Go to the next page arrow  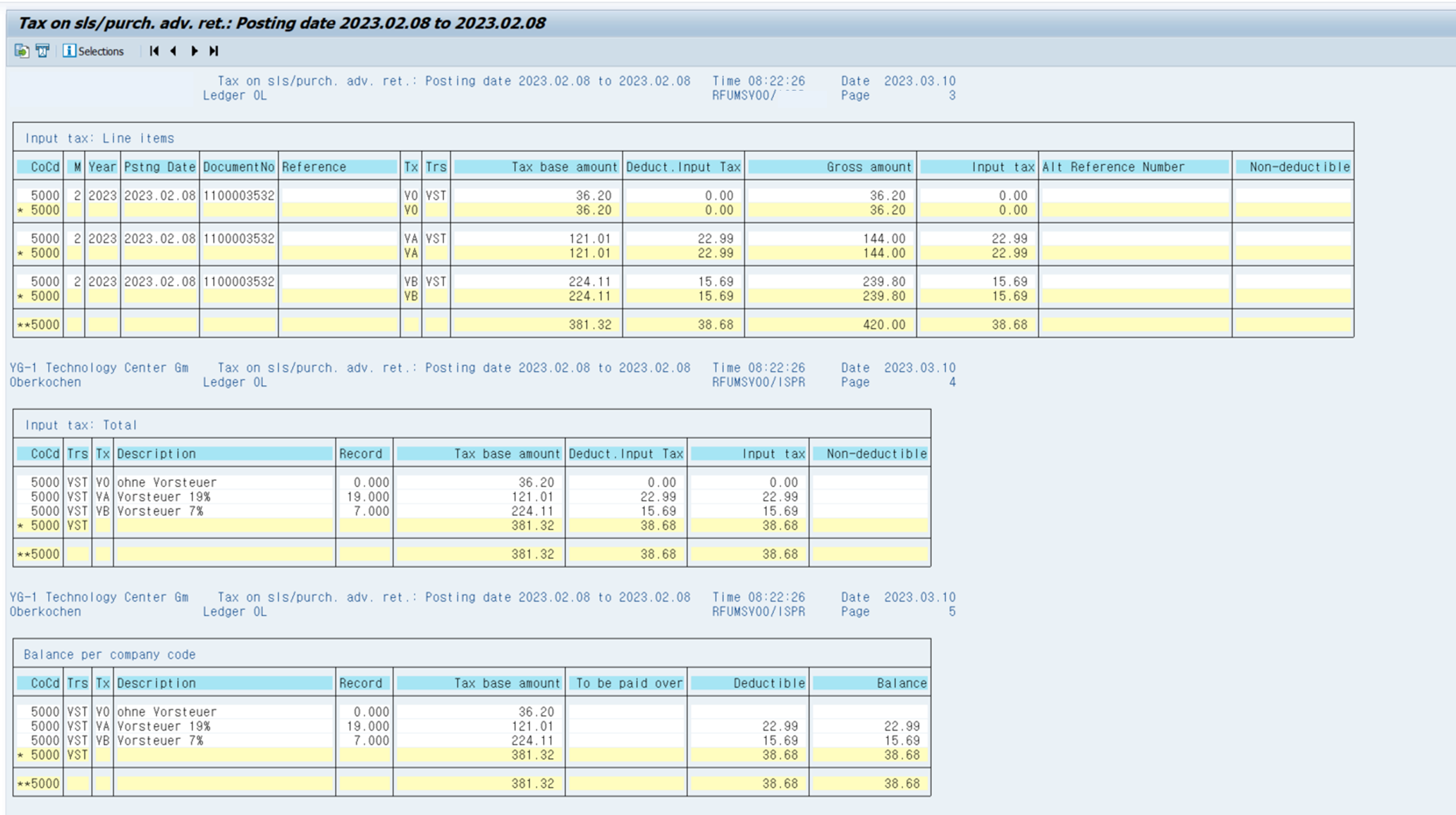click(195, 51)
